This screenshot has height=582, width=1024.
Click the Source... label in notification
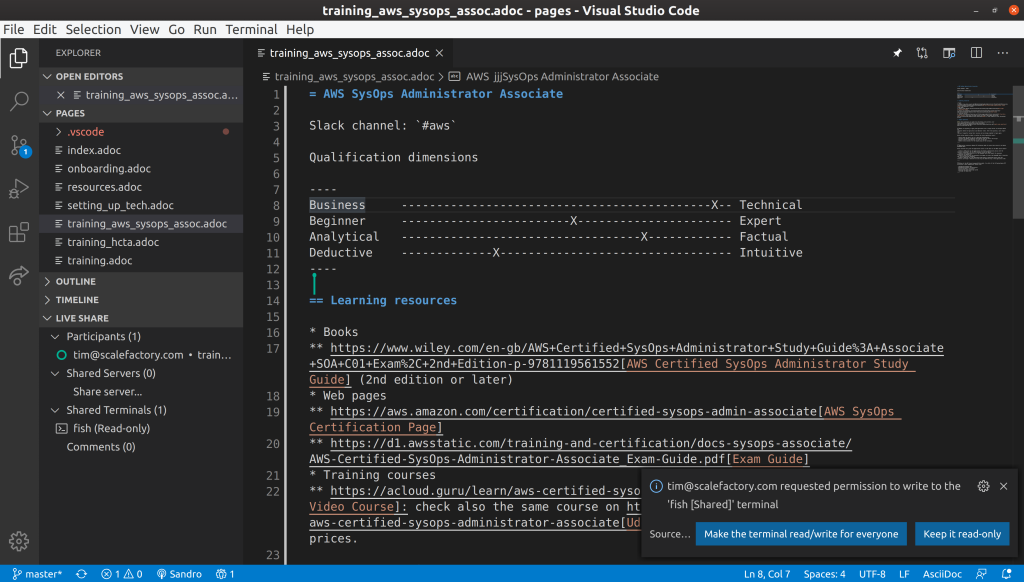(x=669, y=534)
